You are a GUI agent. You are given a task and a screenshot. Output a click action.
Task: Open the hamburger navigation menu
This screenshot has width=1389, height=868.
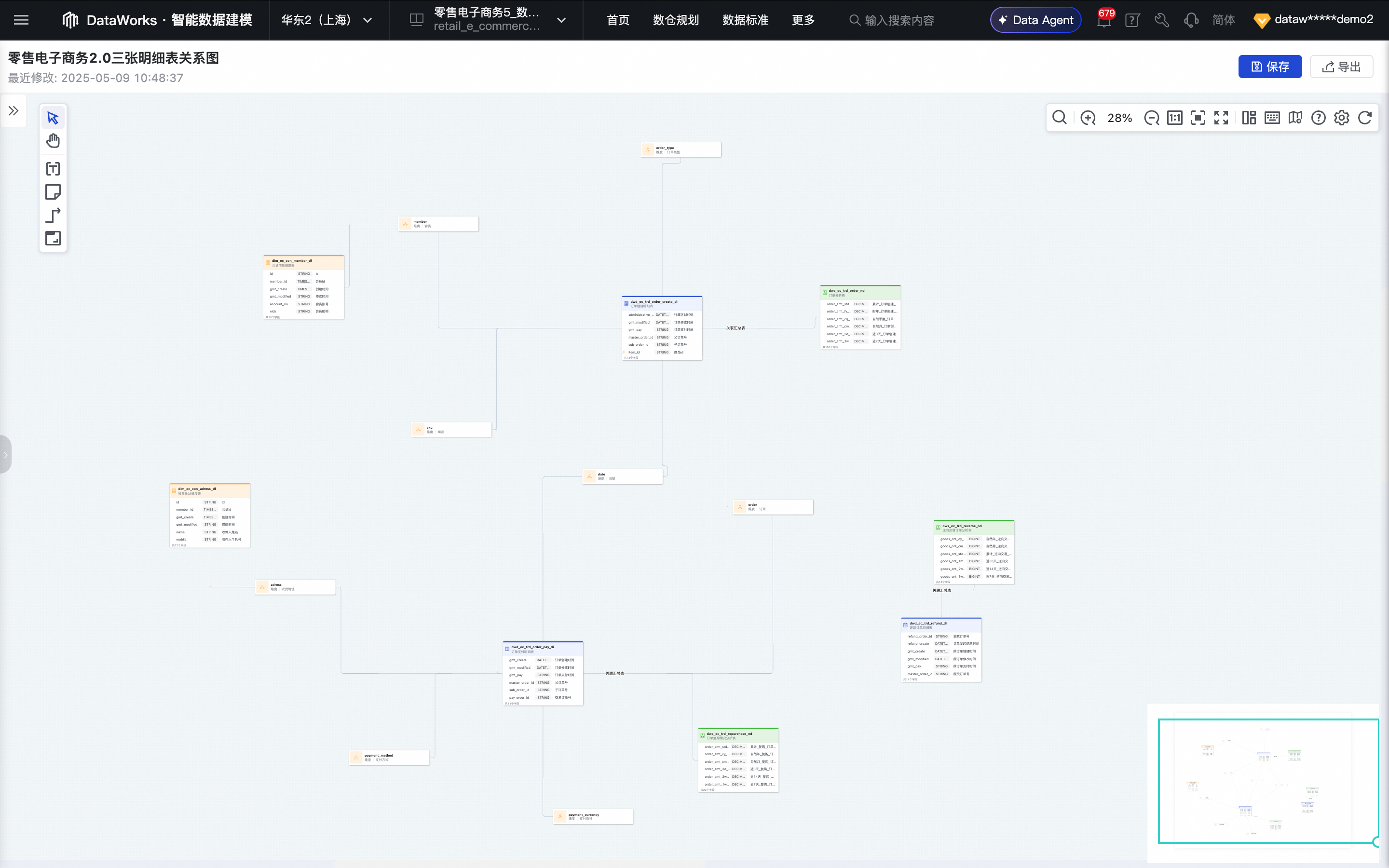pyautogui.click(x=21, y=20)
